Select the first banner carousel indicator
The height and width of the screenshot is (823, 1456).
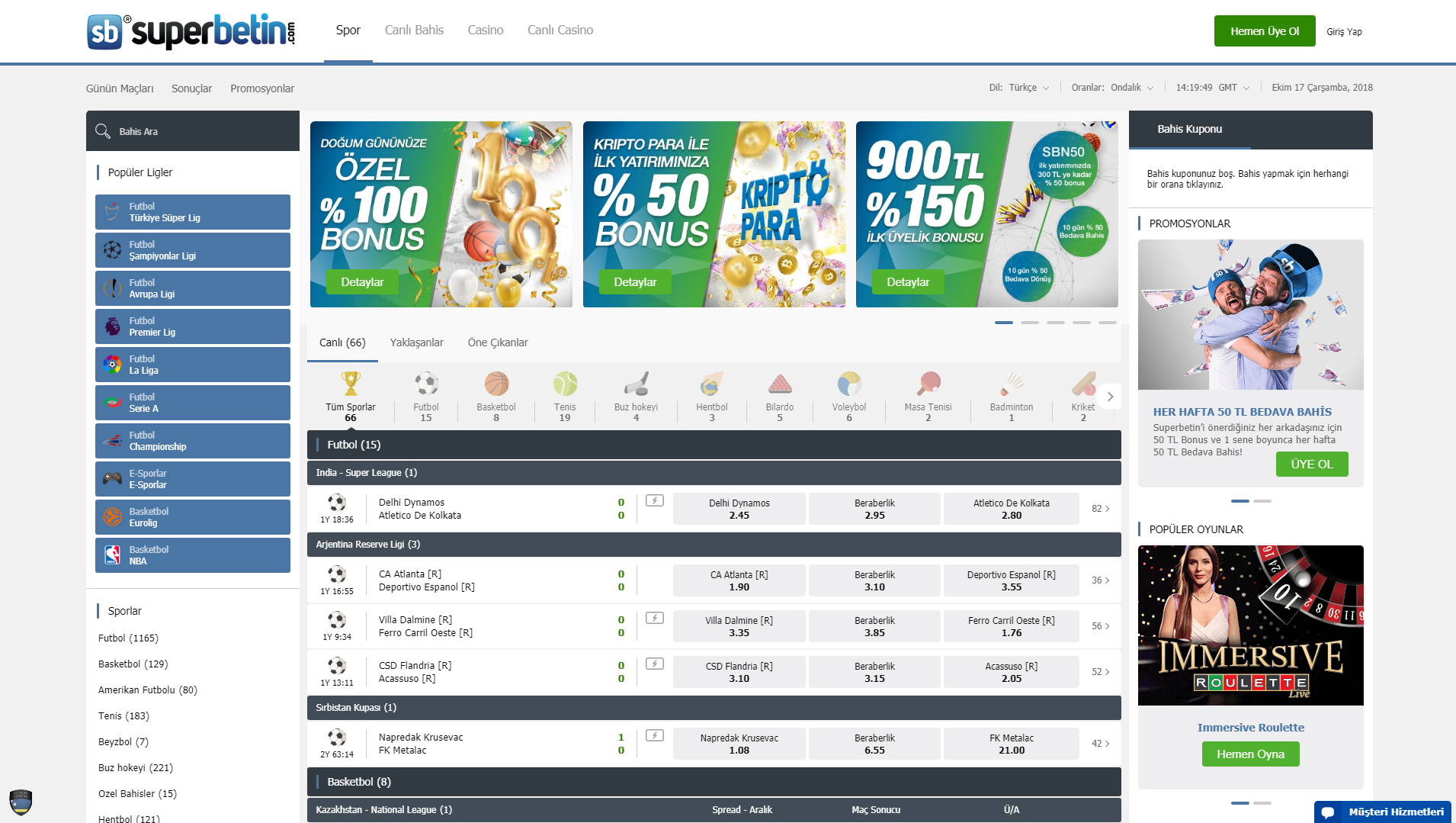click(1004, 323)
